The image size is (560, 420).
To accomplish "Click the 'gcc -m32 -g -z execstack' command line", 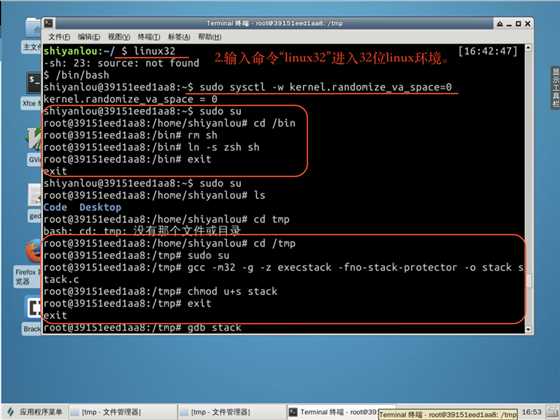I will pyautogui.click(x=284, y=268).
